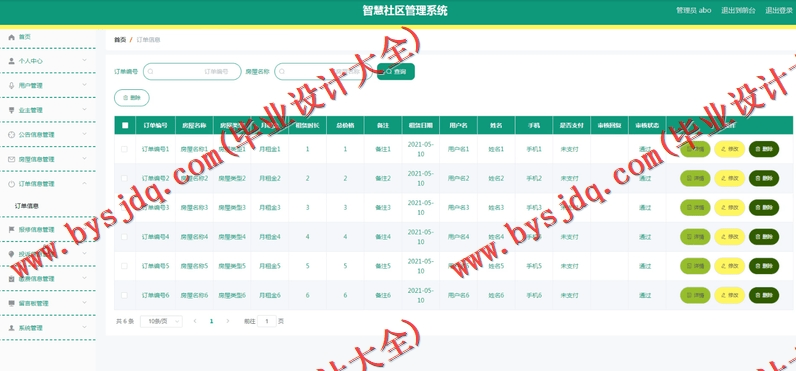Tick the checkbox for row 订单编号4
This screenshot has height=371, width=796.
point(124,237)
